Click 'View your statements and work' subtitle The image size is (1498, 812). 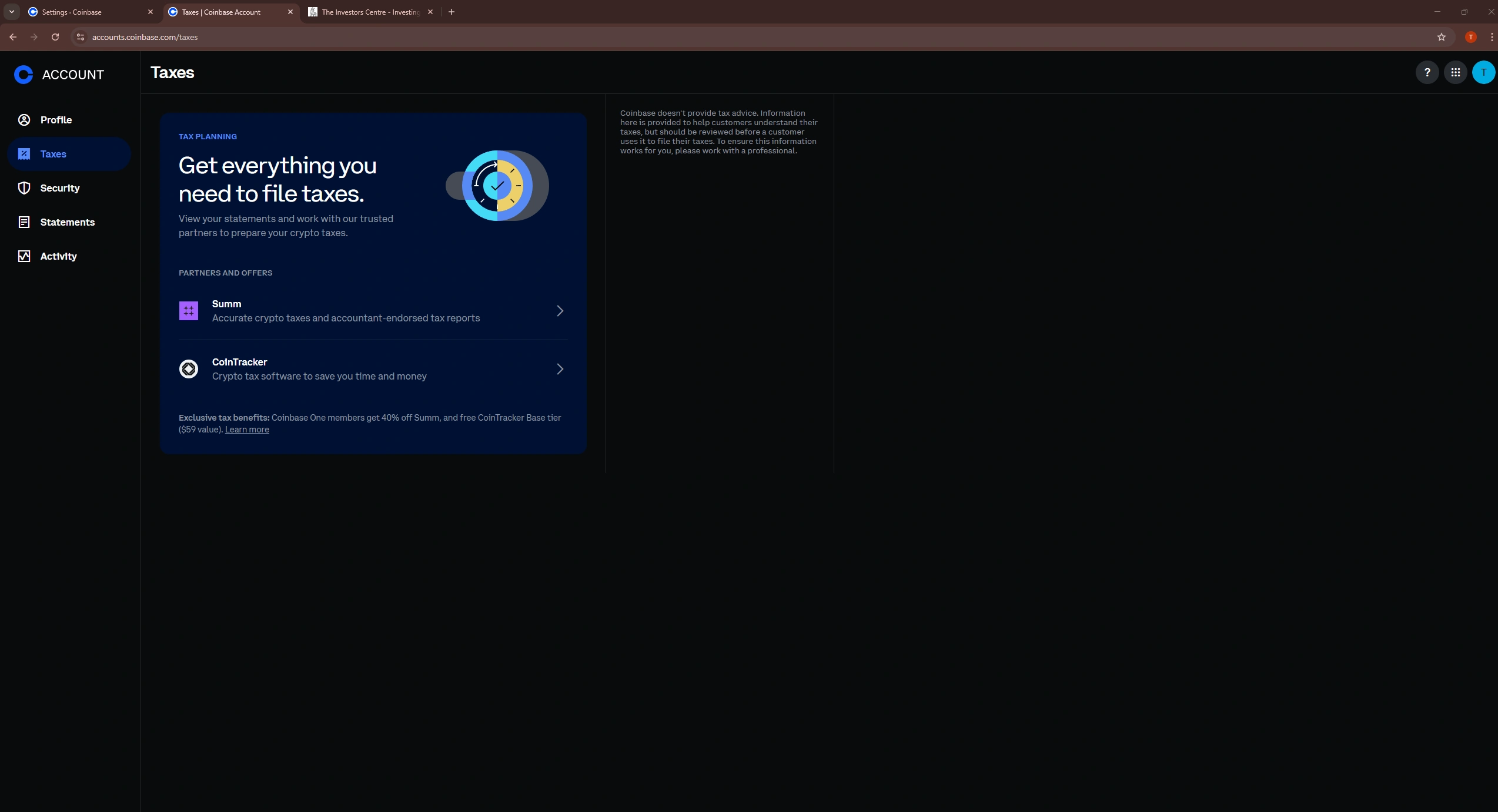(x=286, y=226)
